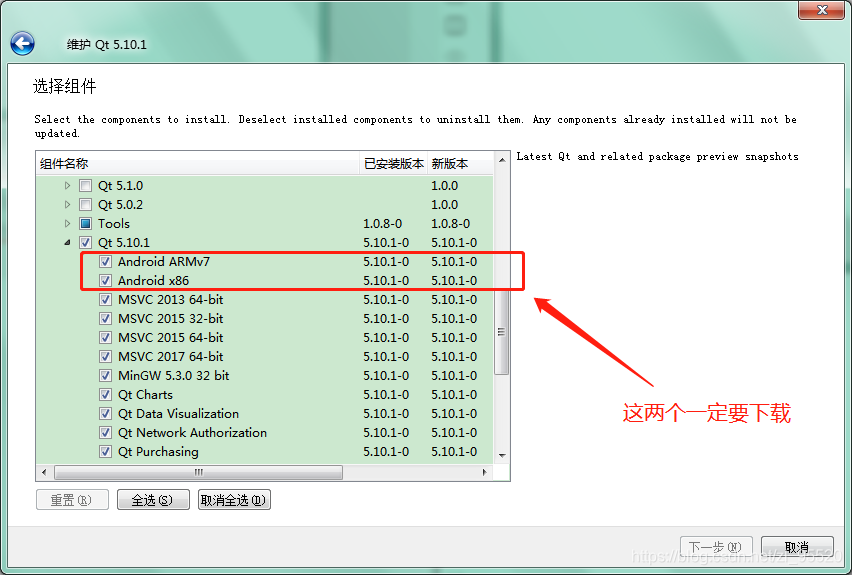
Task: Uncheck the MinGW 5.3.0 32 bit checkbox
Action: [105, 376]
